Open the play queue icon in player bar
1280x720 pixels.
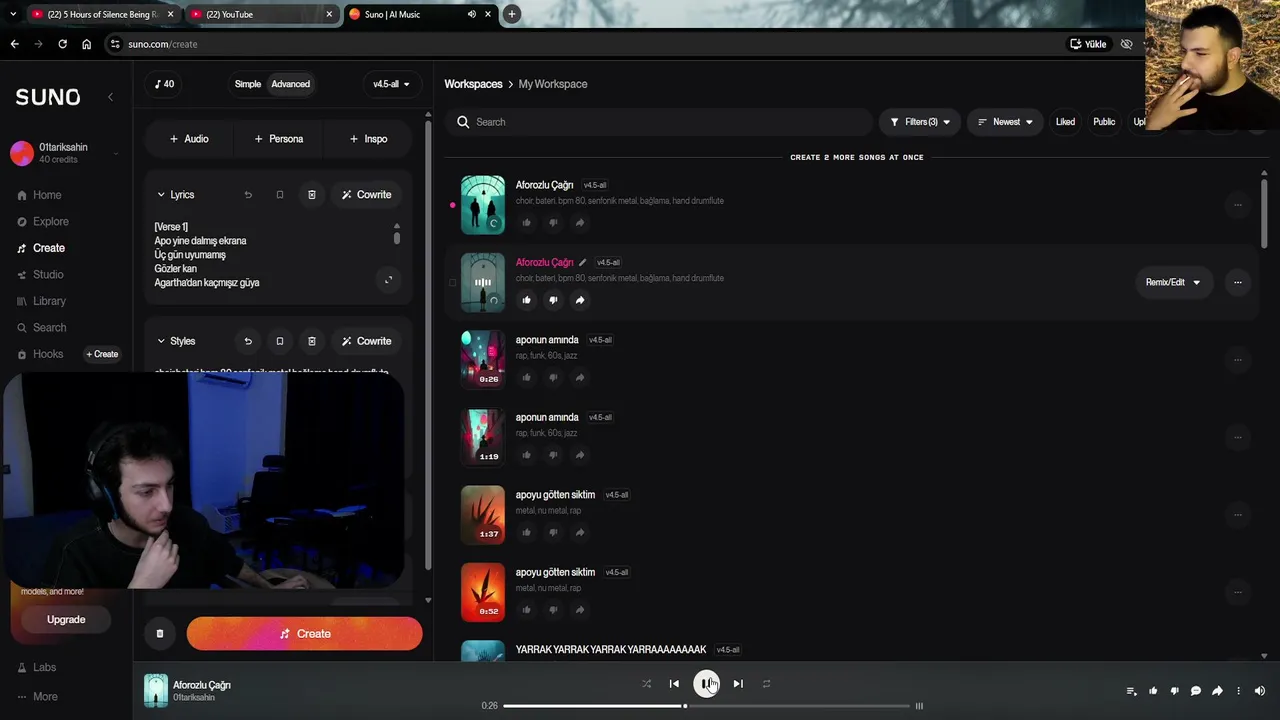[x=1131, y=691]
